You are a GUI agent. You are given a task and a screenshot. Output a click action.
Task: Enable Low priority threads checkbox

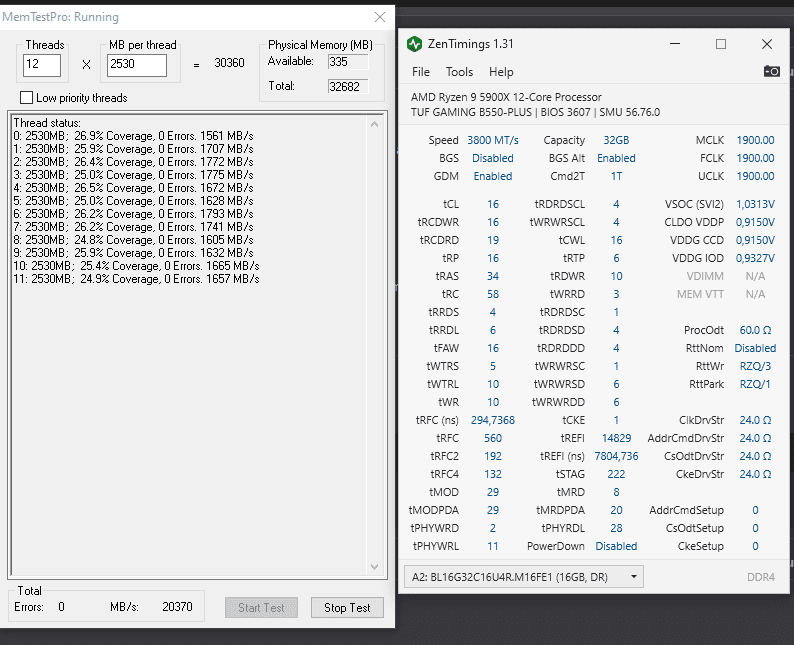(x=27, y=98)
